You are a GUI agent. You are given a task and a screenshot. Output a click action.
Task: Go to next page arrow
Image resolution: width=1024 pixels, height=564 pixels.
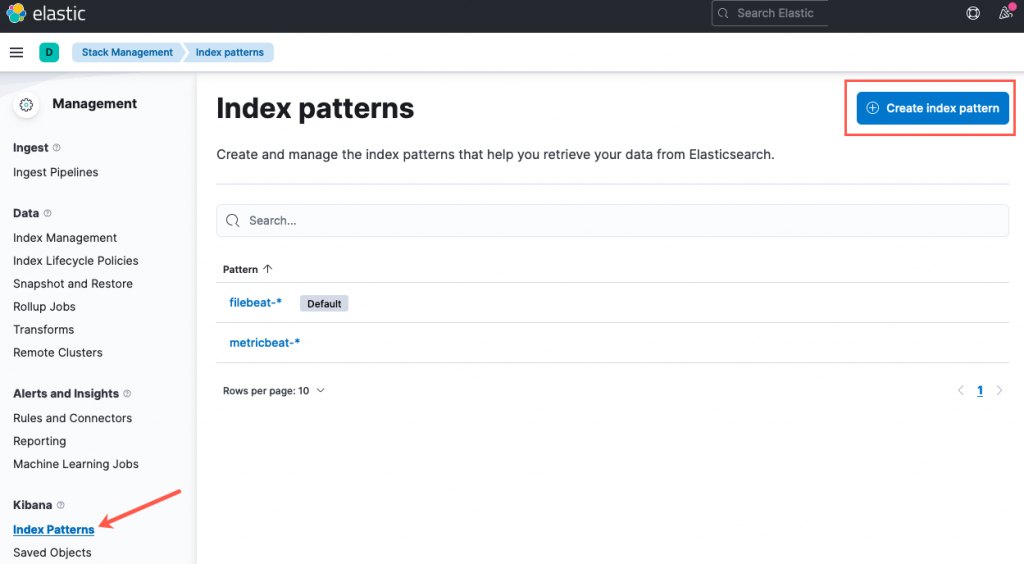click(x=999, y=390)
